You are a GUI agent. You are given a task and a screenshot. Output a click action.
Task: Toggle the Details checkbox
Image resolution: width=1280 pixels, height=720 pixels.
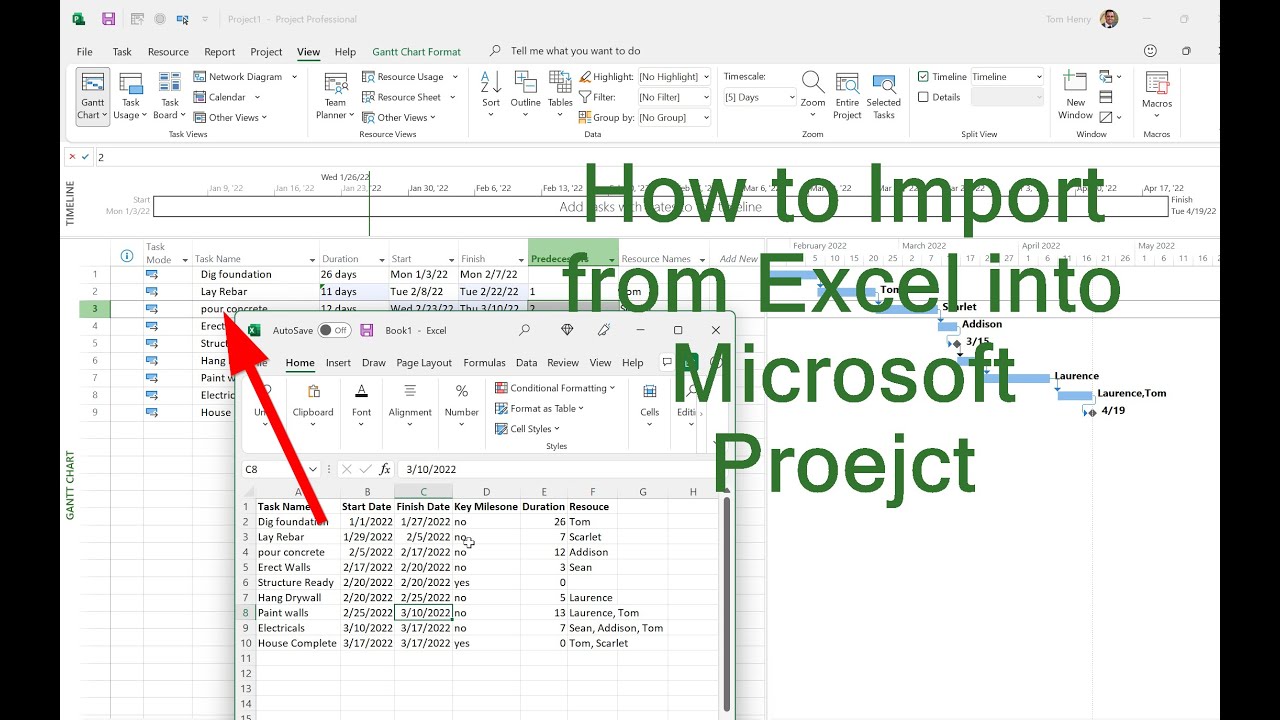click(923, 97)
